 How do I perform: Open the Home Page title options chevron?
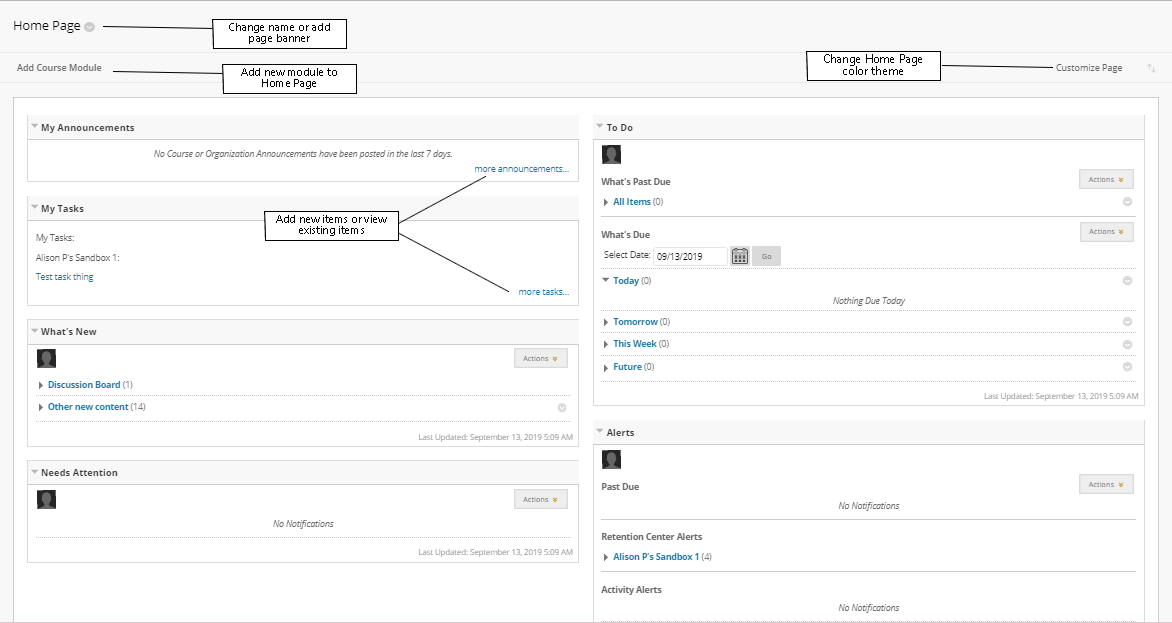pyautogui.click(x=90, y=27)
